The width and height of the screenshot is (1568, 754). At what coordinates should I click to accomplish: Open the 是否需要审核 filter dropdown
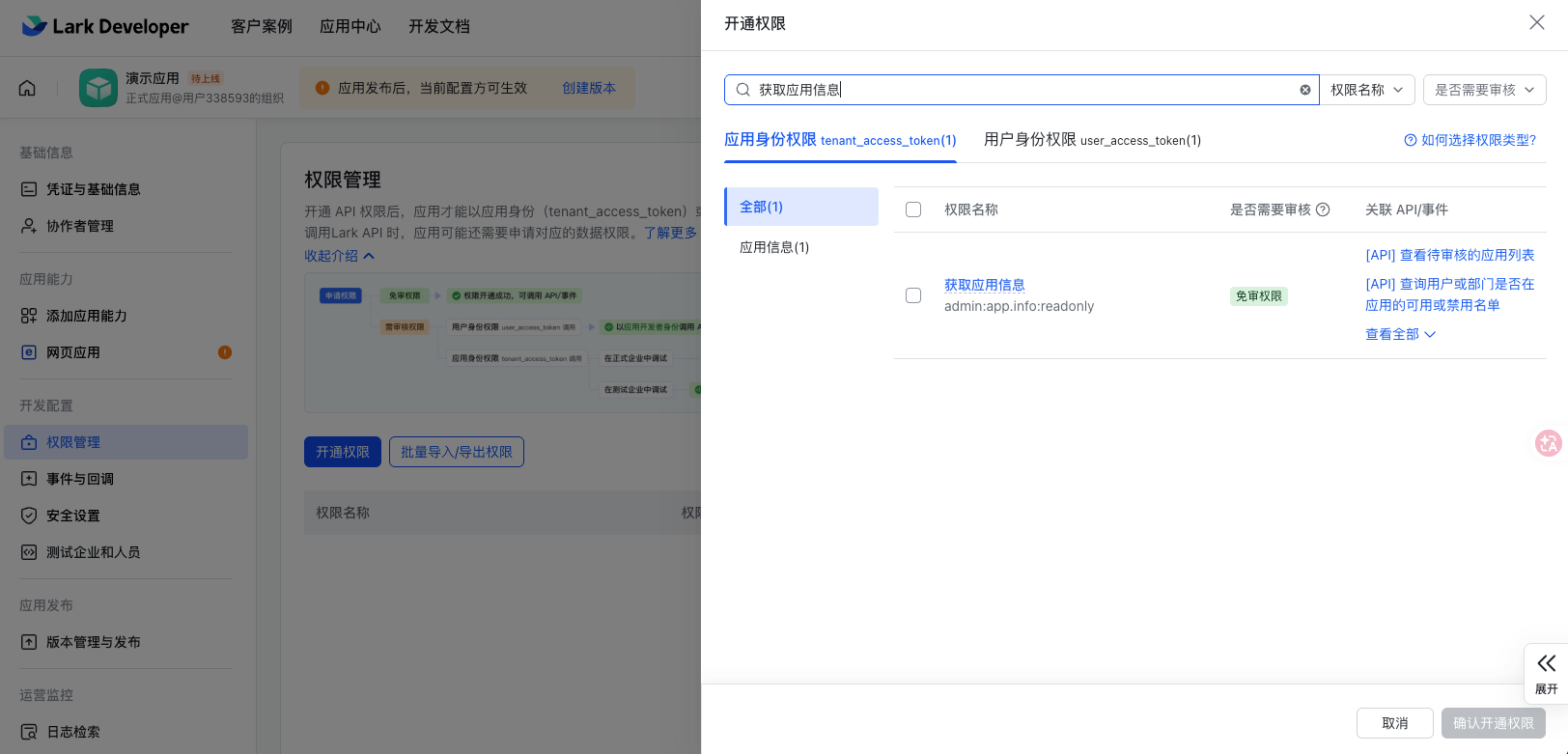[x=1484, y=90]
